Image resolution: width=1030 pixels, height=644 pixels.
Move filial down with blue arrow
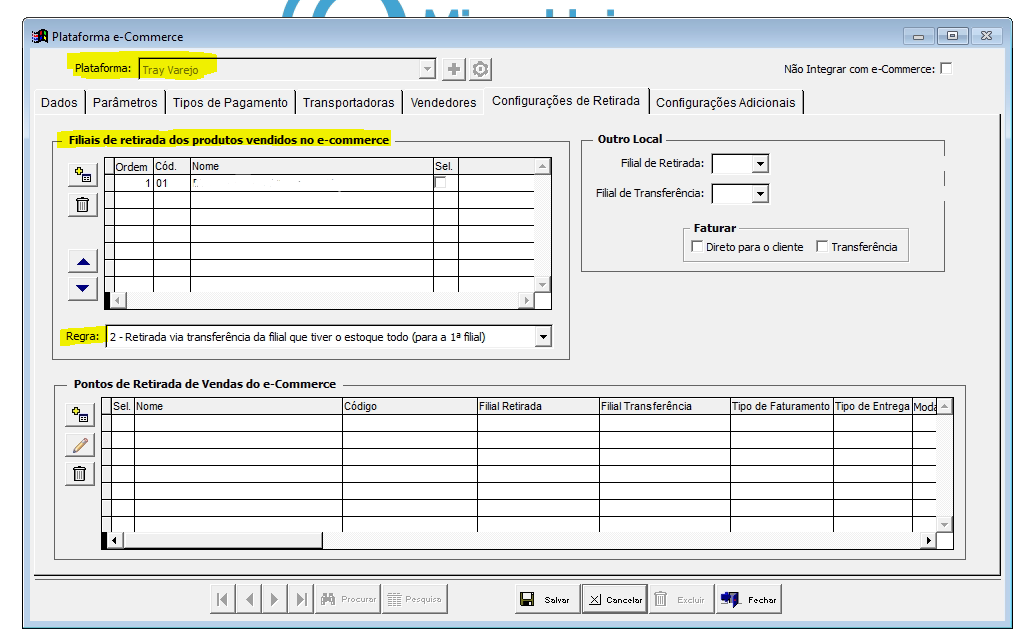pyautogui.click(x=83, y=288)
